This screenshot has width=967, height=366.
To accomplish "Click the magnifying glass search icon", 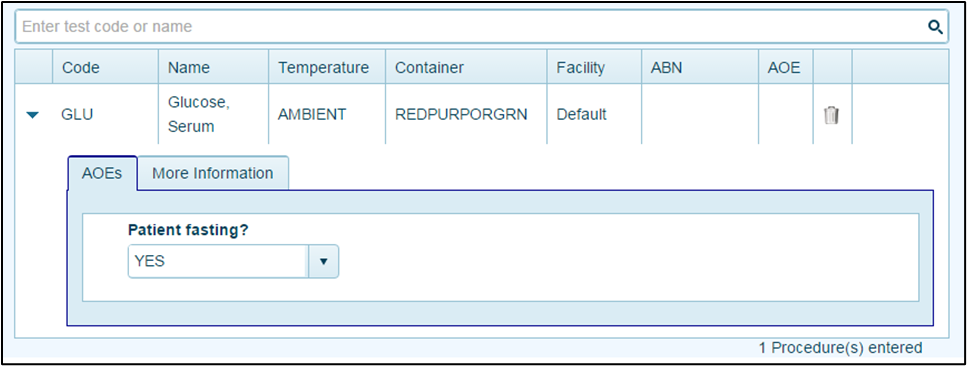I will tap(936, 27).
